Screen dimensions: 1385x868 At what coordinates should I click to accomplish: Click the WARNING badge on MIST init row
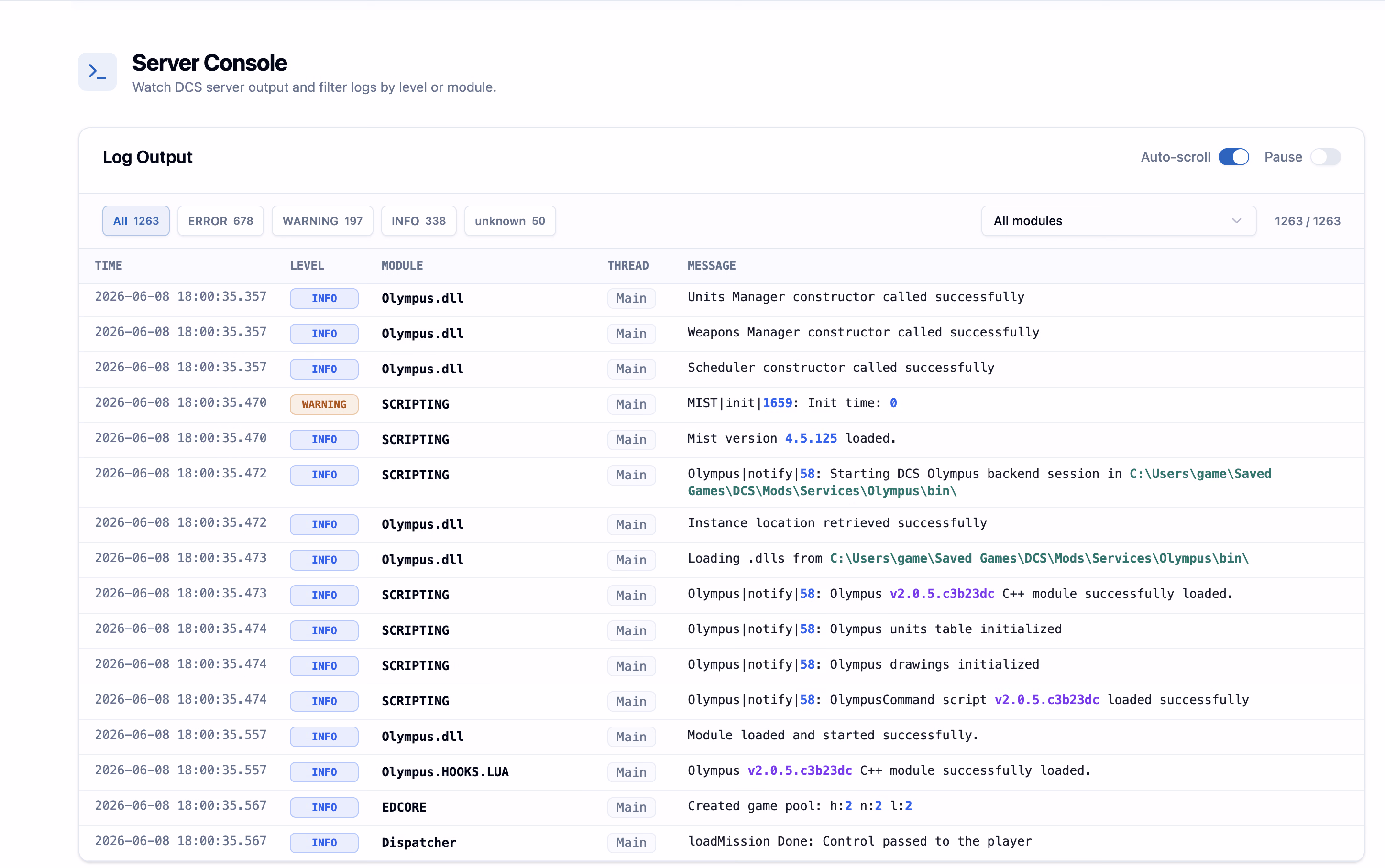[324, 405]
